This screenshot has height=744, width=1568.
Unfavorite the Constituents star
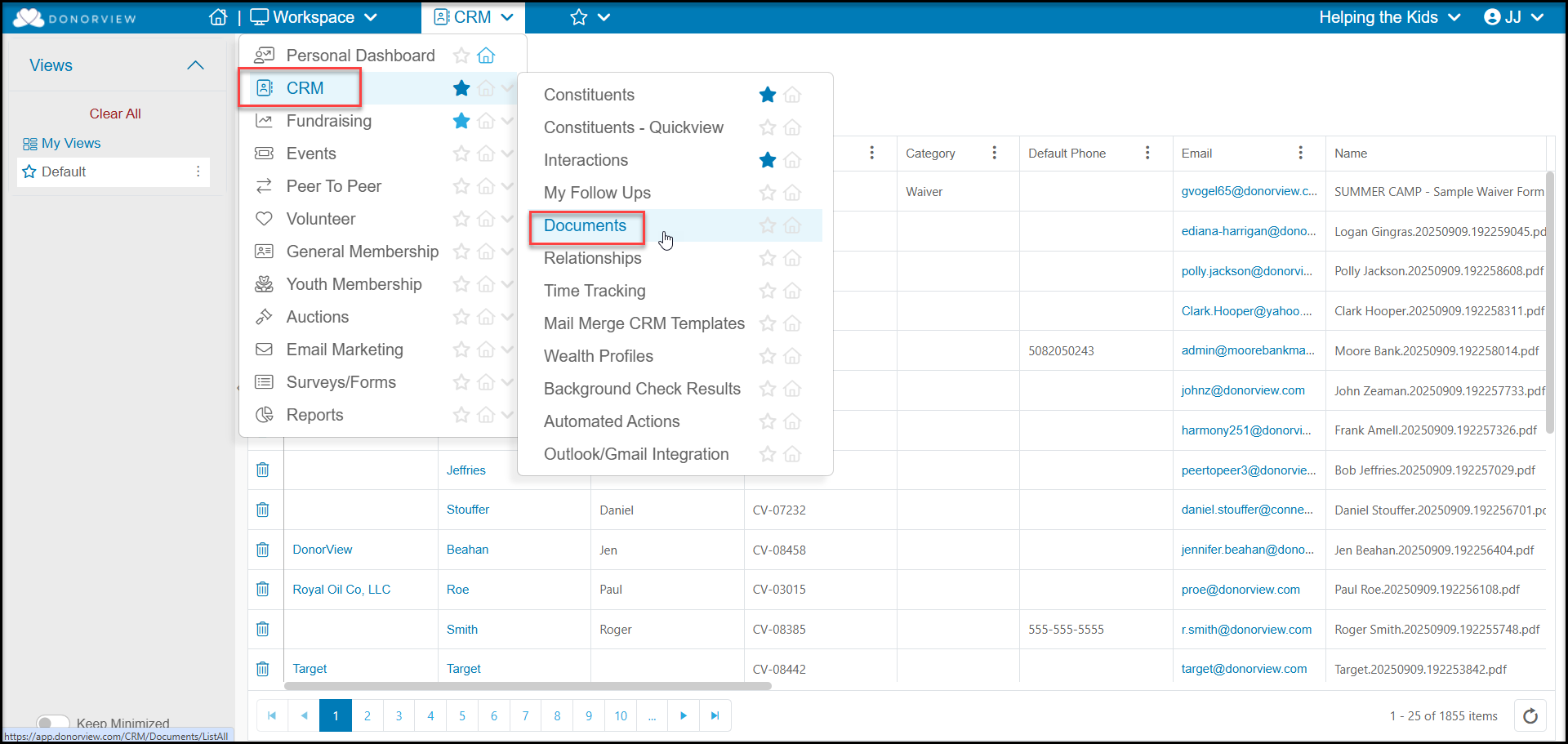coord(768,95)
